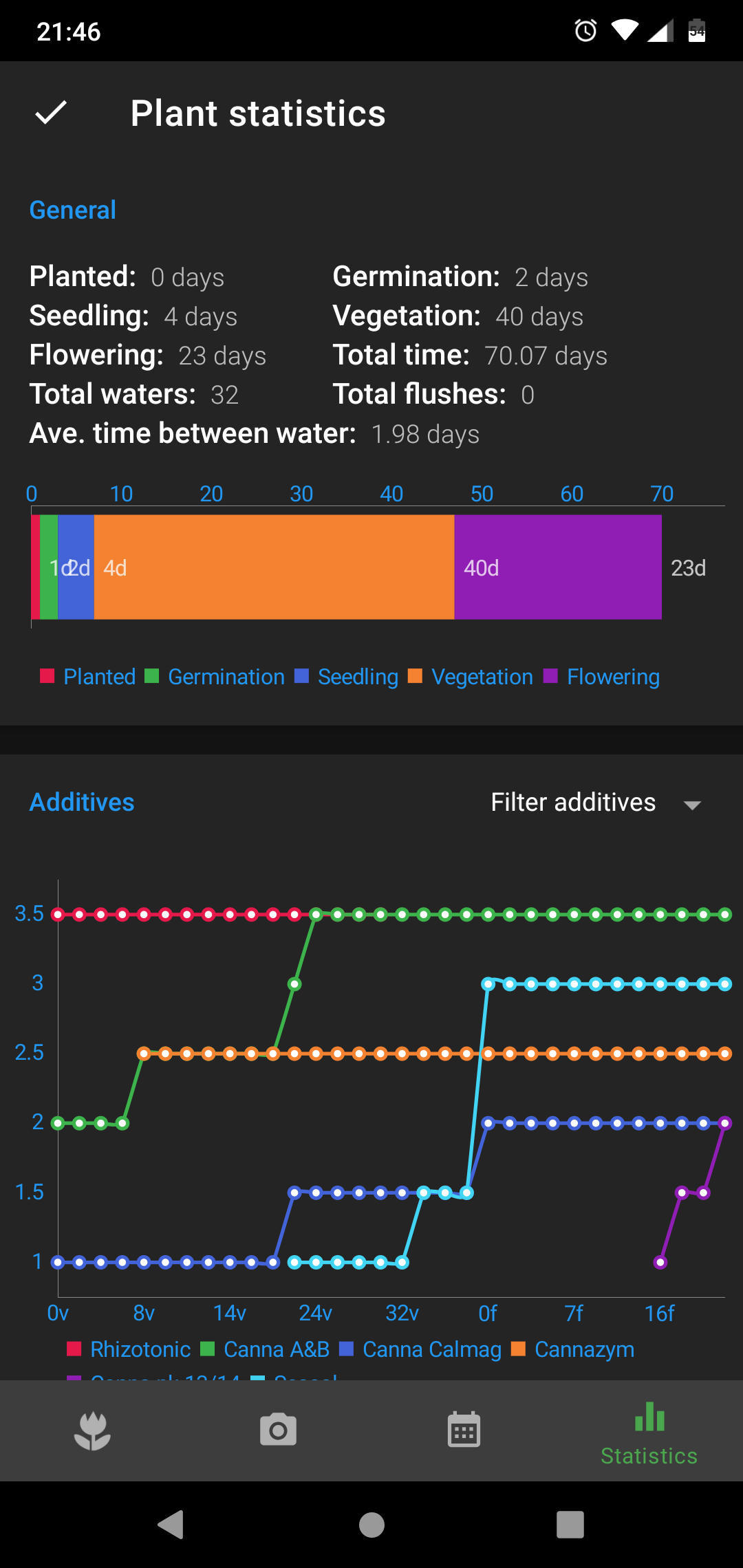Open the camera photos tab
Viewport: 743px width, 1568px height.
(x=278, y=1430)
